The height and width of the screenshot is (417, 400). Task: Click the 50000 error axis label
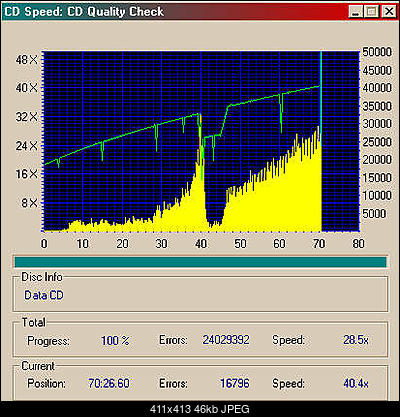pyautogui.click(x=377, y=52)
